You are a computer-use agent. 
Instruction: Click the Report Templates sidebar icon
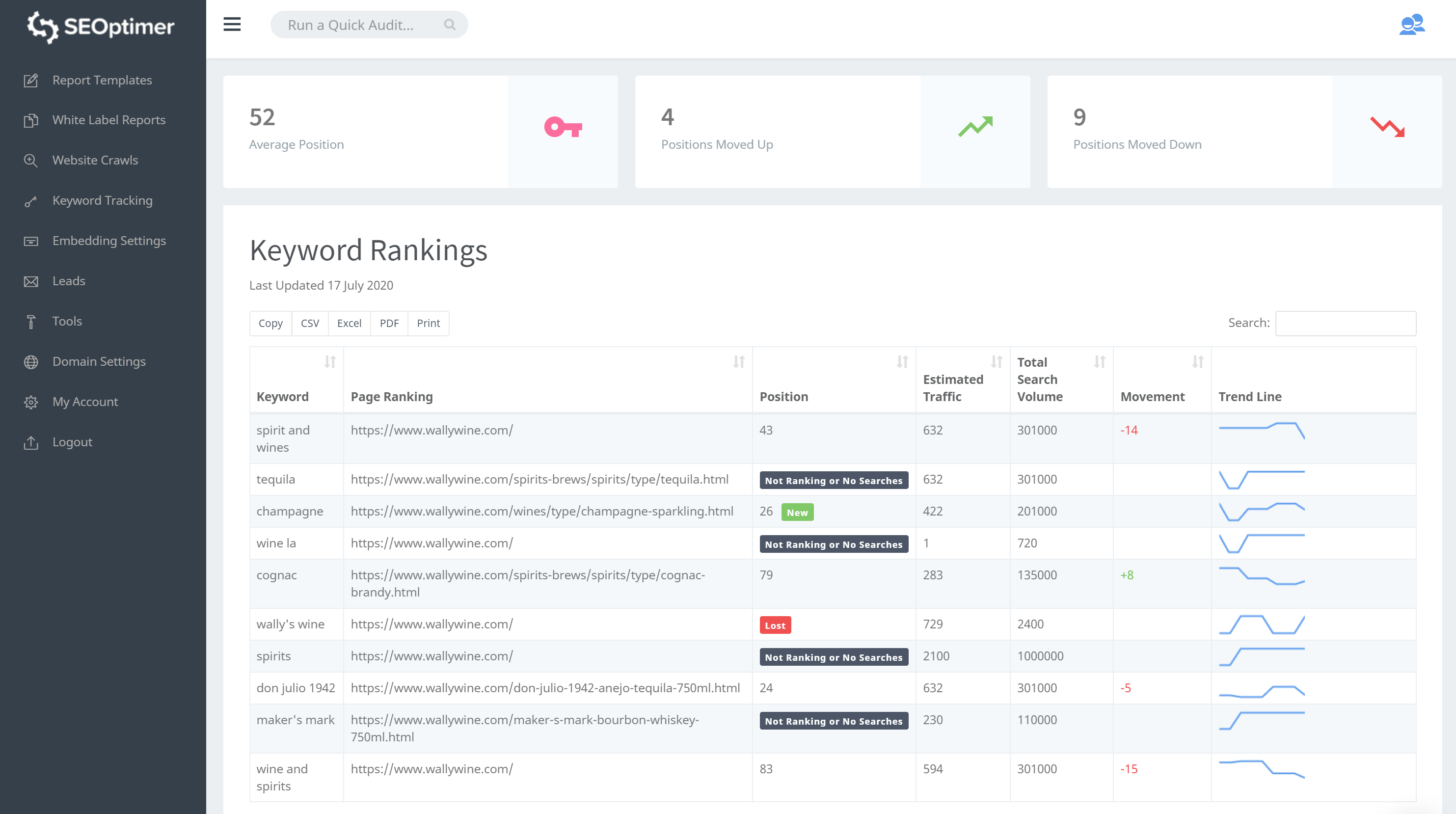pyautogui.click(x=30, y=80)
